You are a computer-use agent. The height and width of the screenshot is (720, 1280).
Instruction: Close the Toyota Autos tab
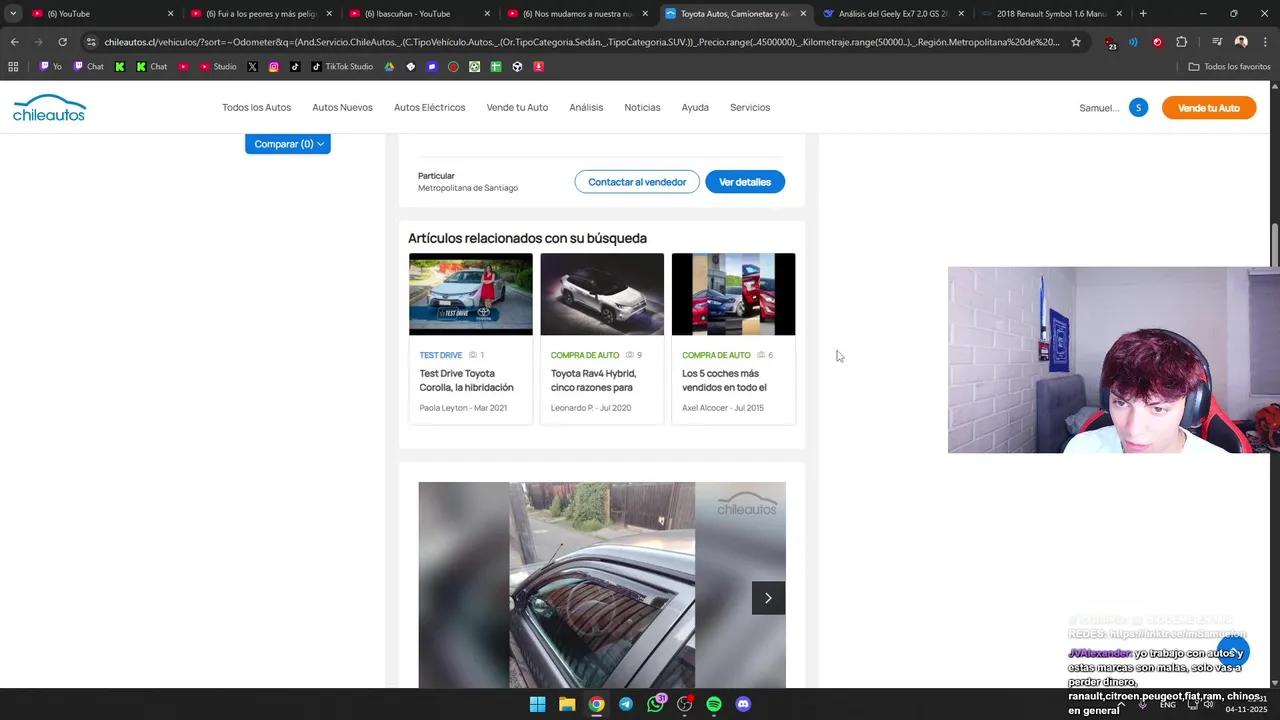(803, 14)
